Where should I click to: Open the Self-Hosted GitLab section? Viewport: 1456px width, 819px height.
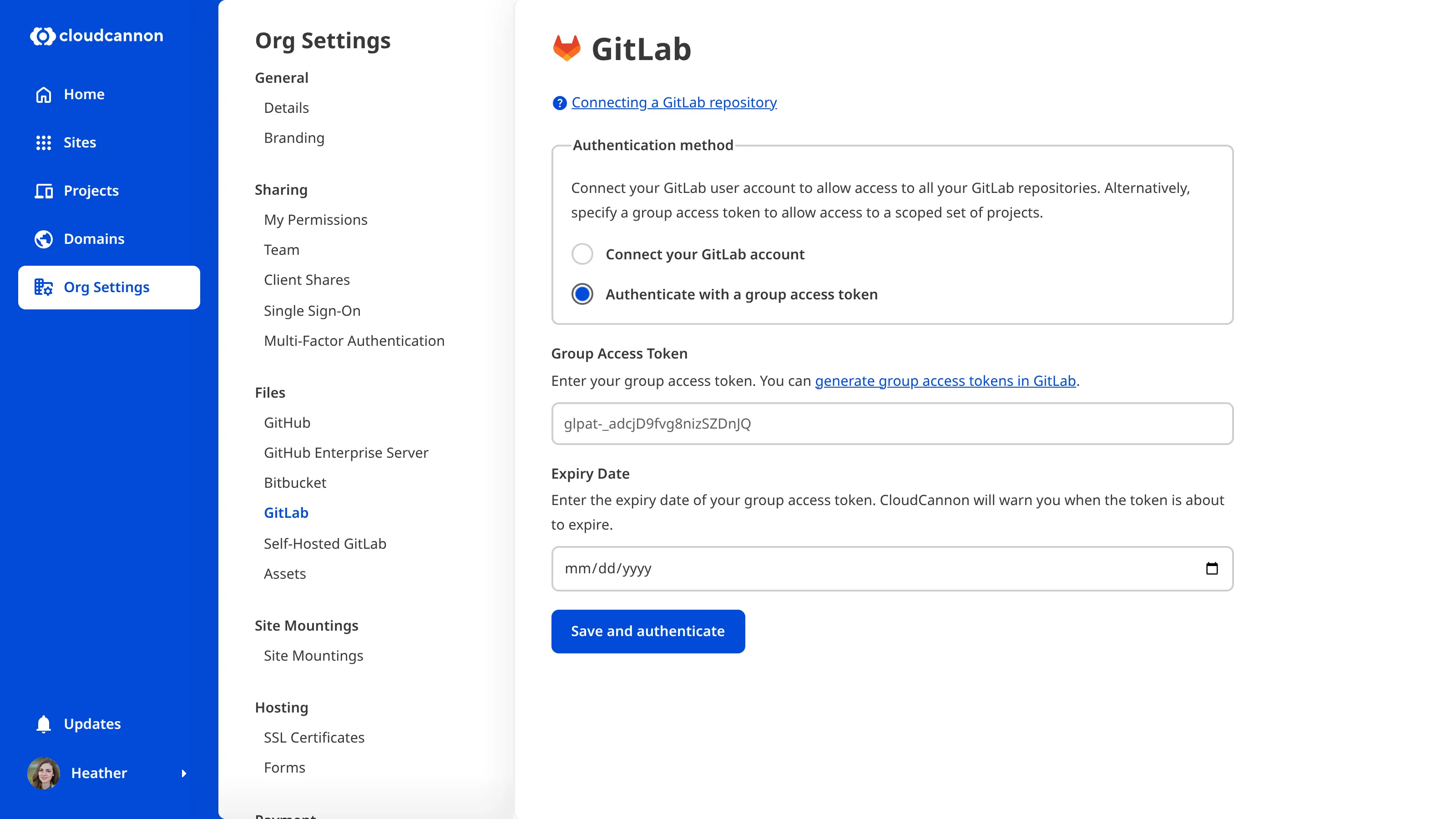tap(325, 544)
